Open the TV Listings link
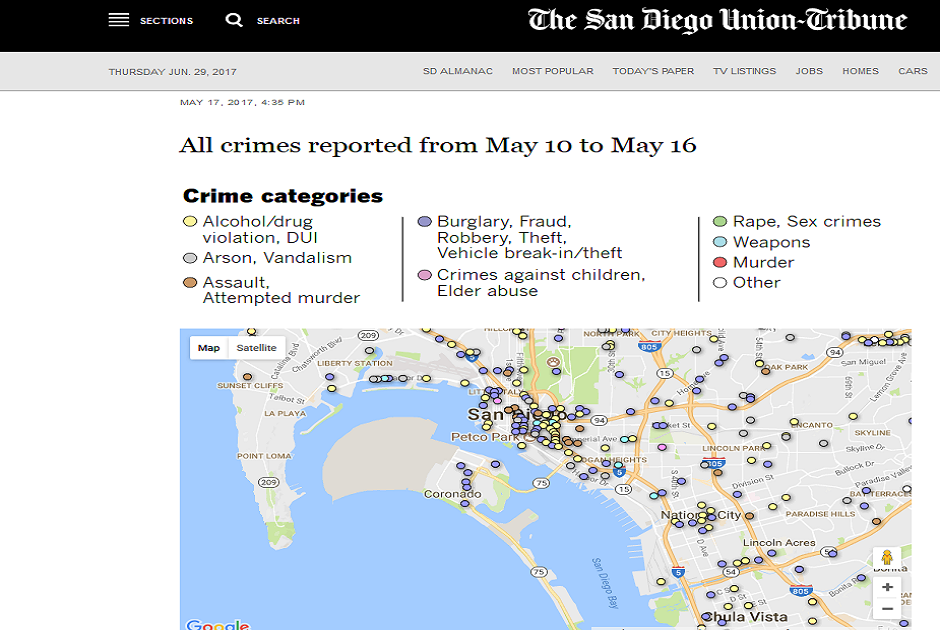This screenshot has height=630, width=940. tap(744, 71)
